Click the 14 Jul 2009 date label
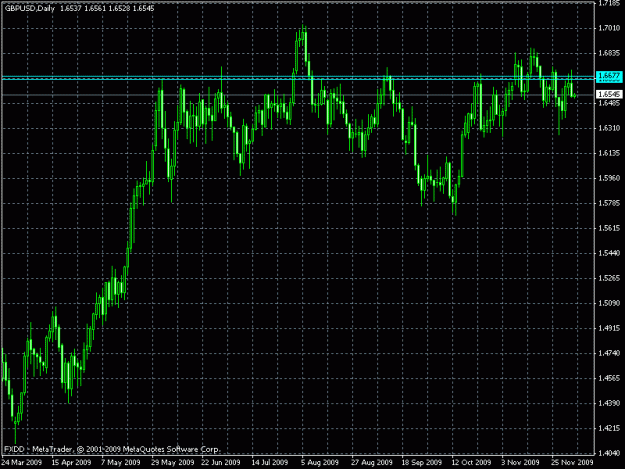625x469 pixels. click(270, 463)
